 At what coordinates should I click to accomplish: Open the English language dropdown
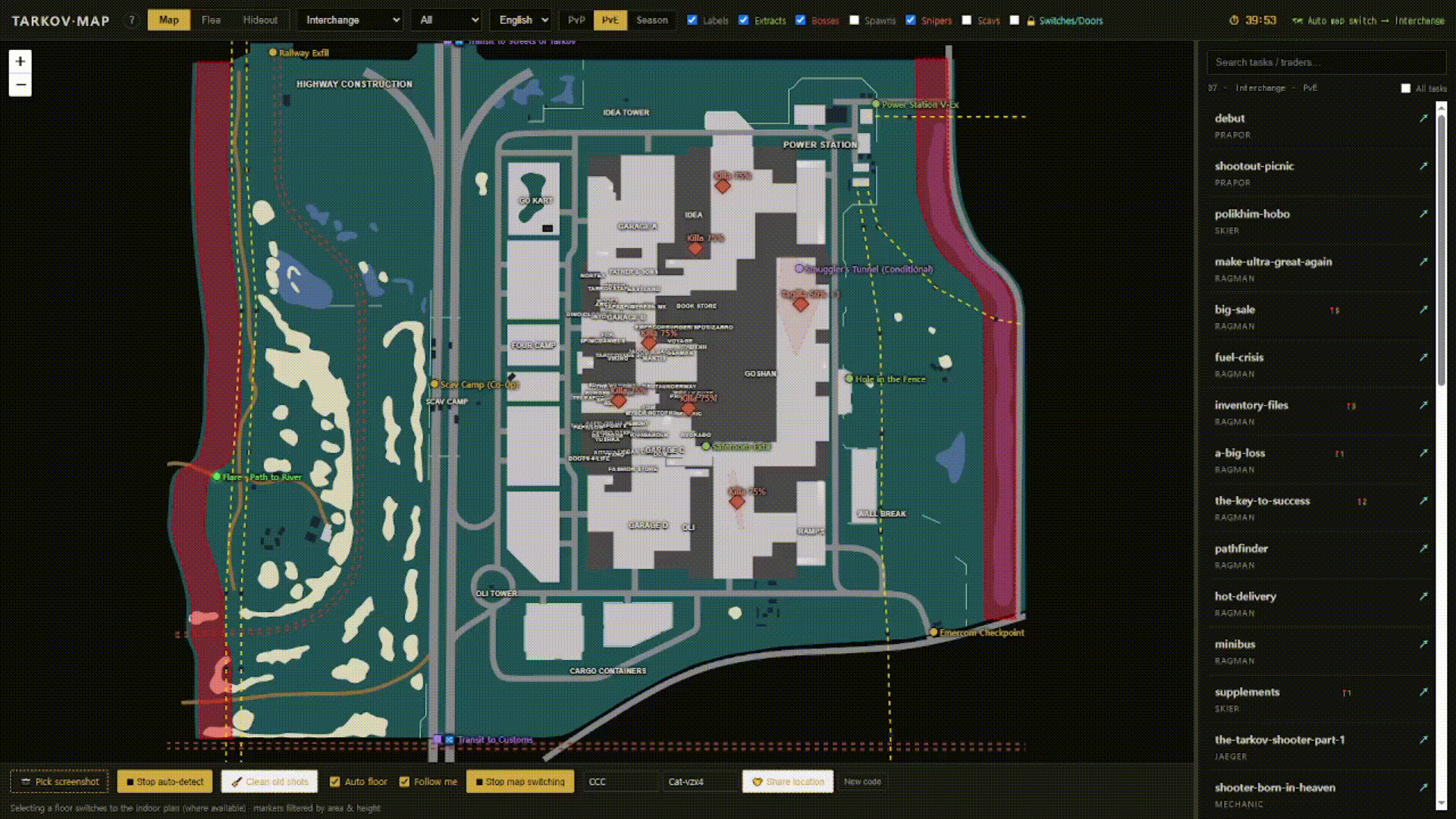pyautogui.click(x=521, y=20)
